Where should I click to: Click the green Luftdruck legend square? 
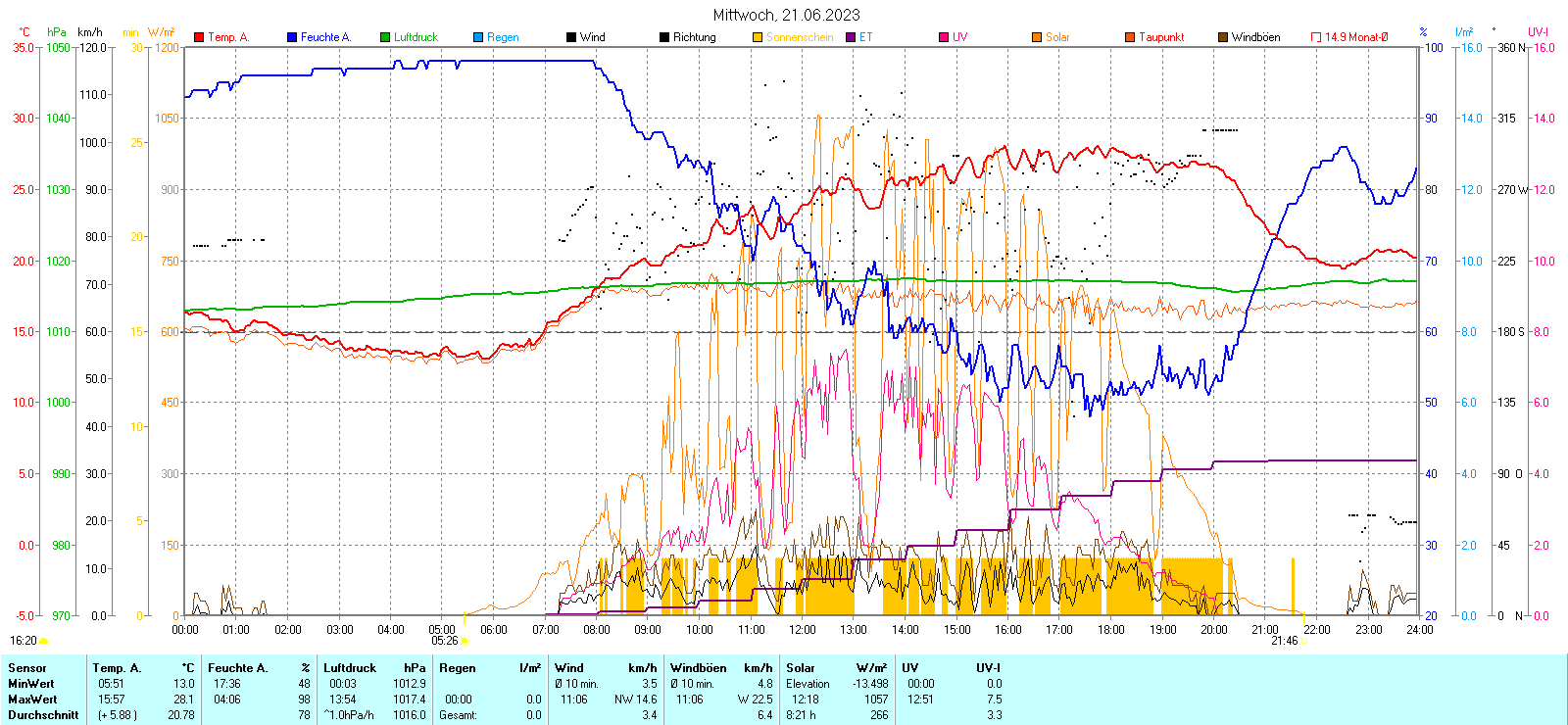pyautogui.click(x=385, y=37)
